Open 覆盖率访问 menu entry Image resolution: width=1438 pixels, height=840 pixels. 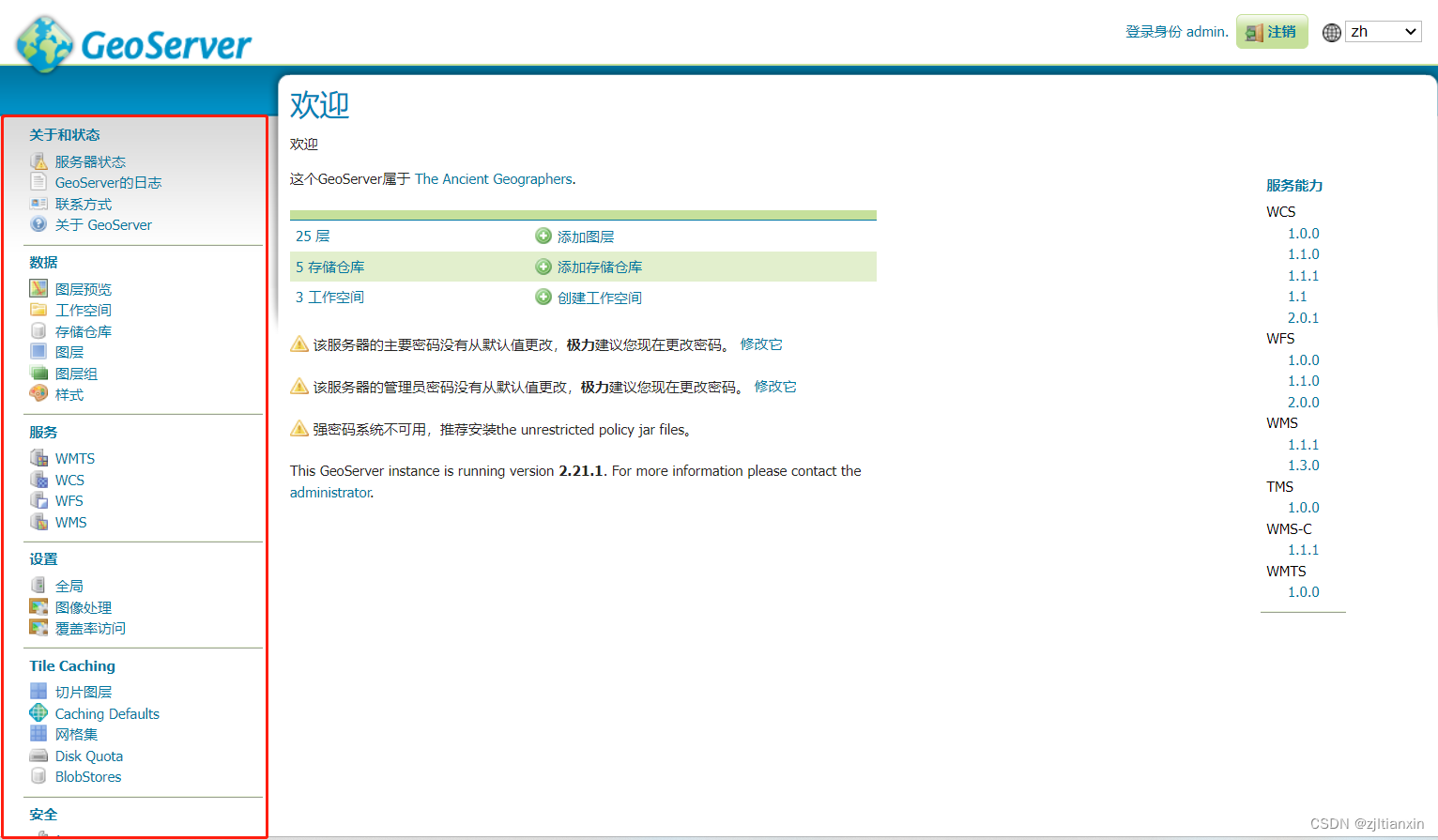click(90, 628)
